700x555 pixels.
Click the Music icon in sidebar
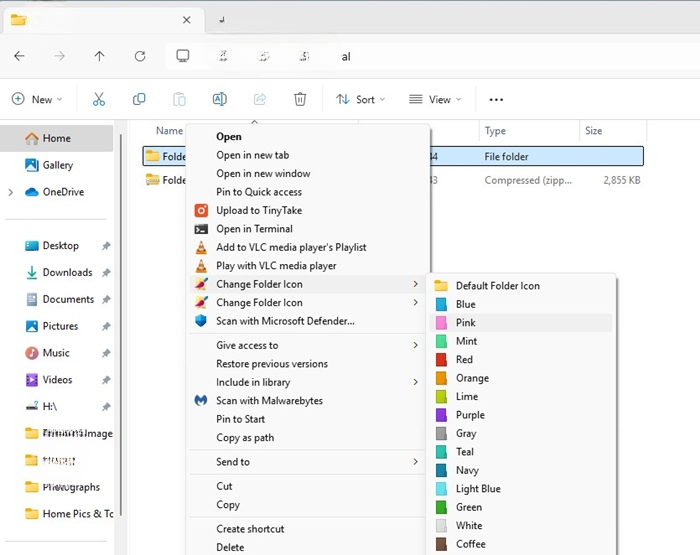coord(32,353)
